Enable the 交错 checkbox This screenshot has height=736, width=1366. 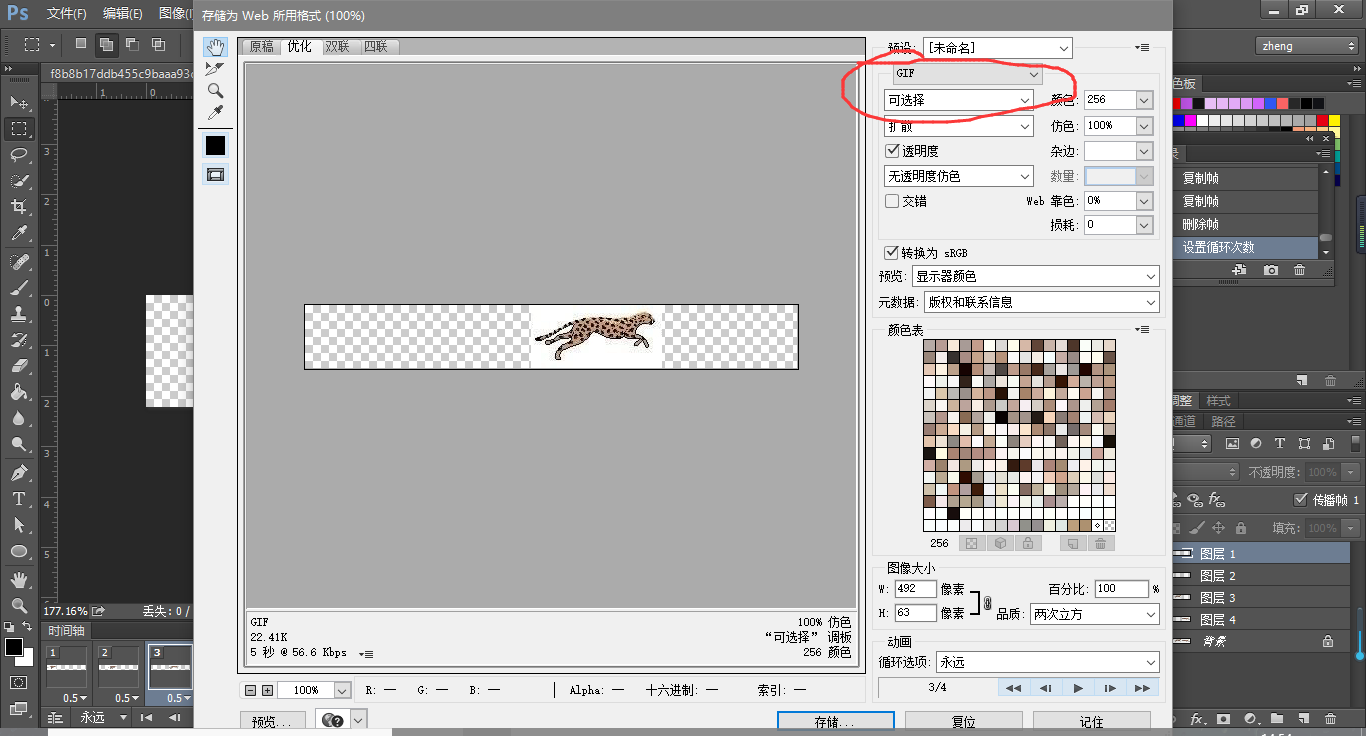893,201
